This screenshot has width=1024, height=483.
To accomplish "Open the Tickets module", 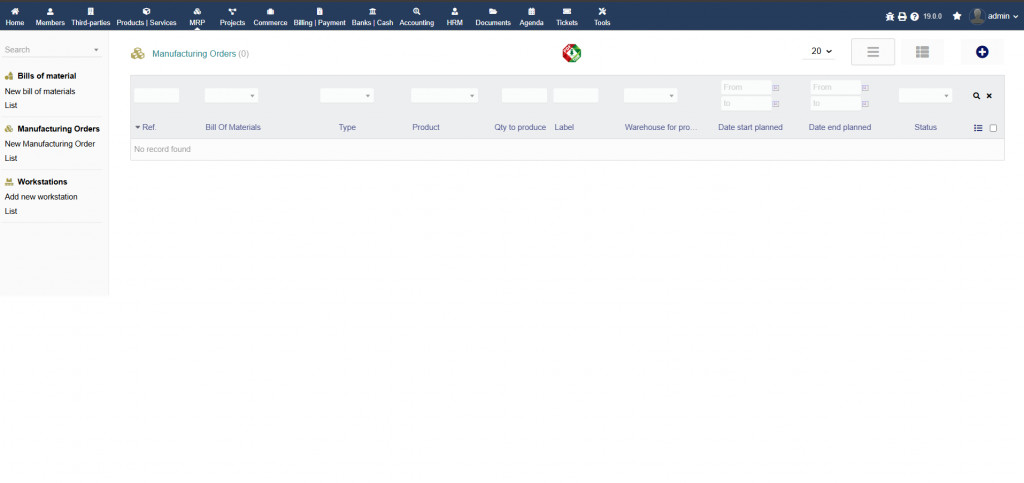I will coord(567,16).
